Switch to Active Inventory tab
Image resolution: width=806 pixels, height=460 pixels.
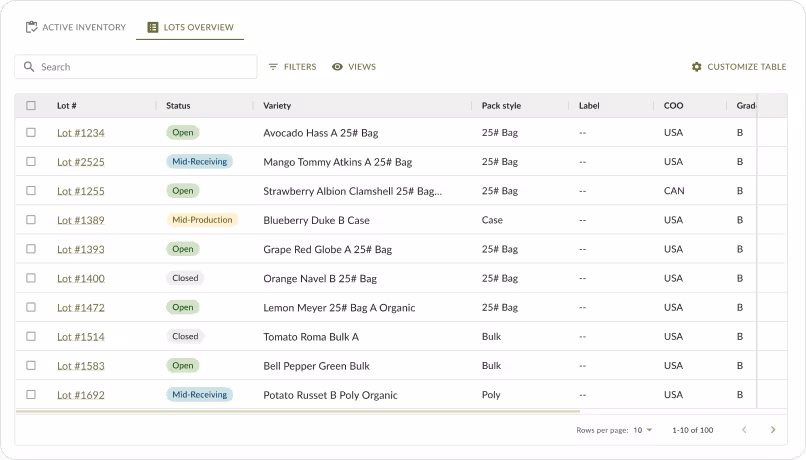point(76,27)
